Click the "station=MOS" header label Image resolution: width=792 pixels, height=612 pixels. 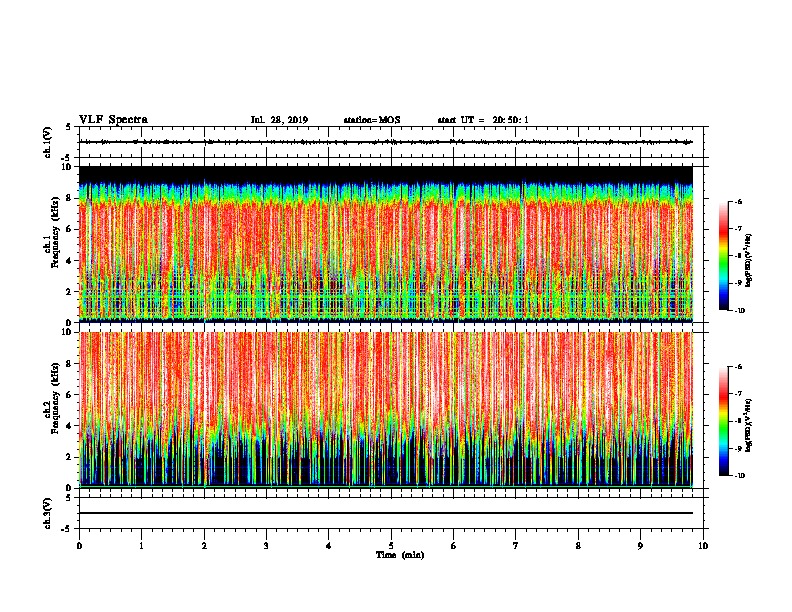(x=372, y=120)
